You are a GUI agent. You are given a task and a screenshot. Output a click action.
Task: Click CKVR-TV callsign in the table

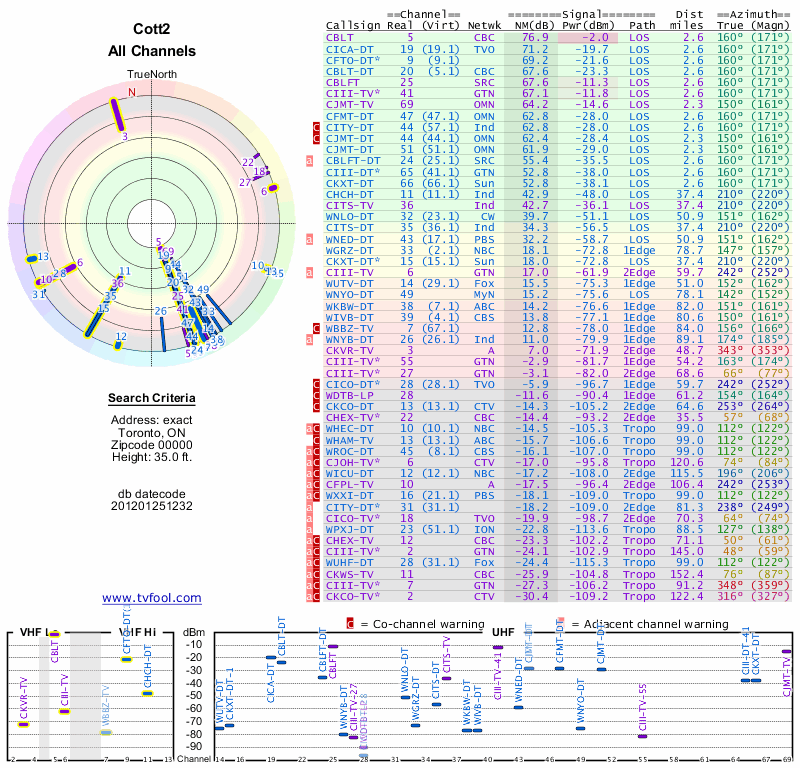(x=350, y=351)
